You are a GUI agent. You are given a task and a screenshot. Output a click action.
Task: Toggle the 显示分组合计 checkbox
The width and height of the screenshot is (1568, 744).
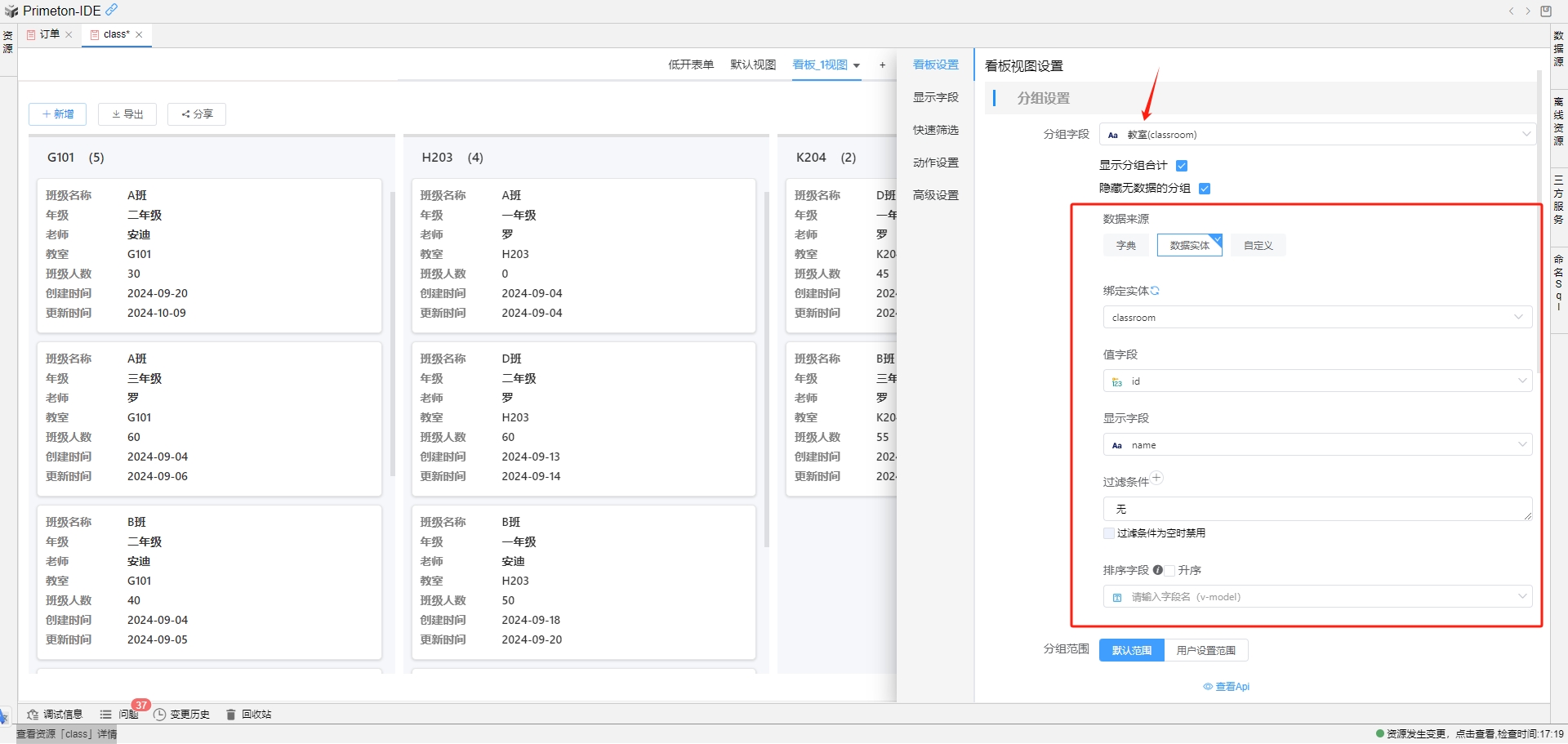coord(1182,166)
